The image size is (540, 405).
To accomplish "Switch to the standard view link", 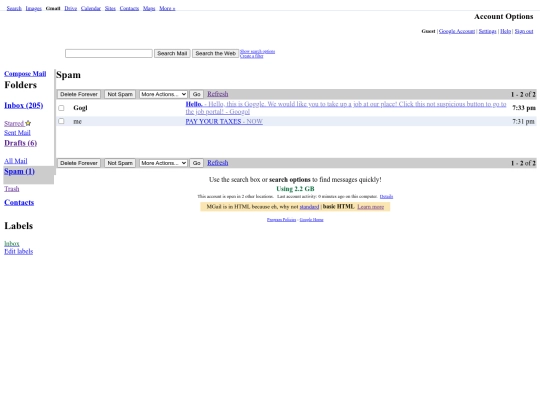I will point(309,207).
